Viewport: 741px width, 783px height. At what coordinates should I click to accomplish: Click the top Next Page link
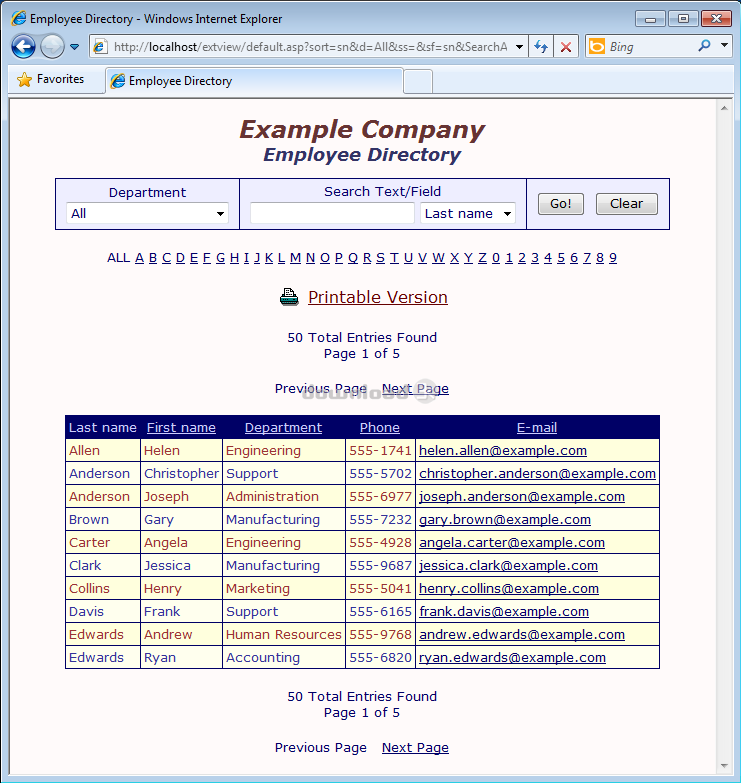click(415, 389)
